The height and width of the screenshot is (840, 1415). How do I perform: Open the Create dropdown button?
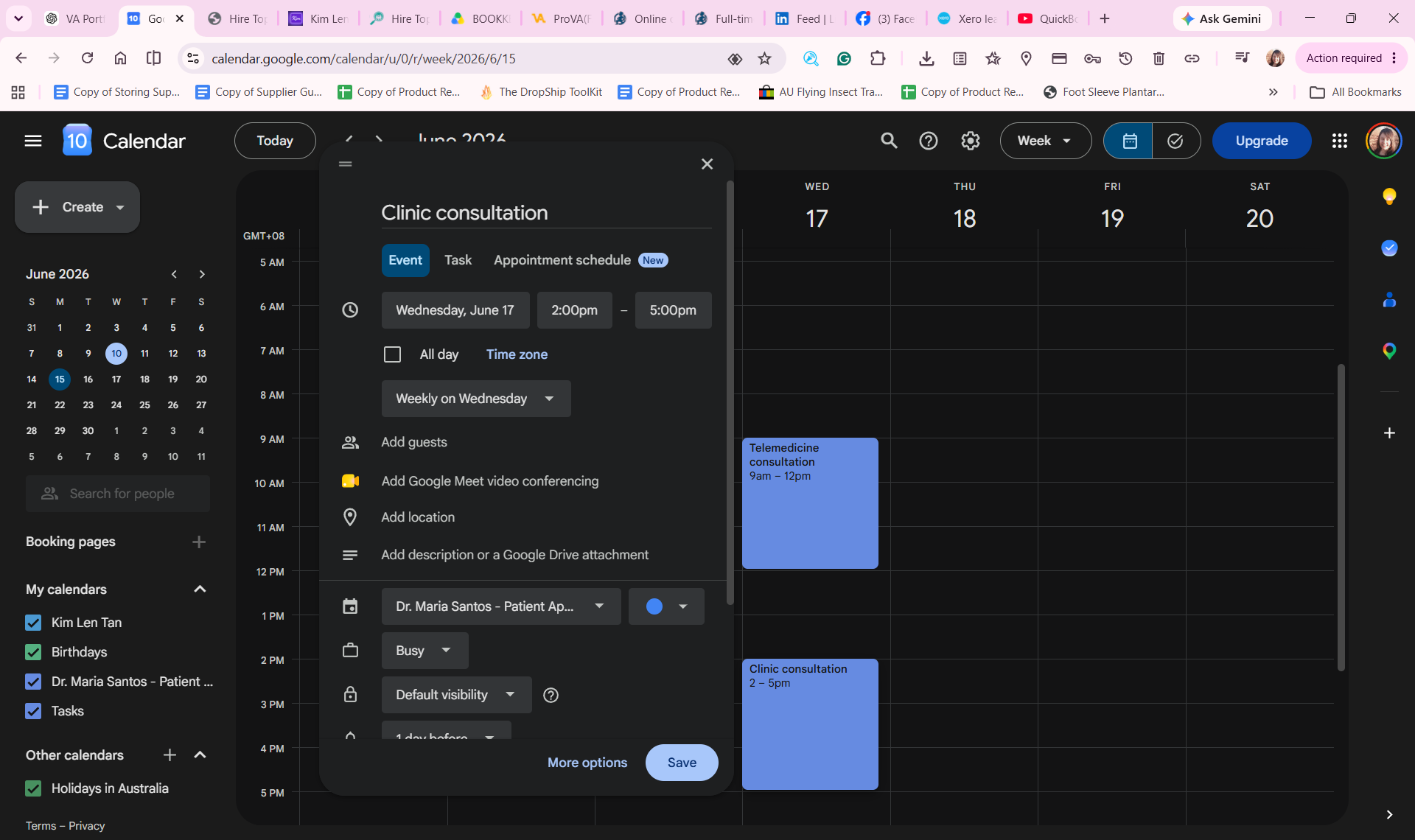point(77,207)
